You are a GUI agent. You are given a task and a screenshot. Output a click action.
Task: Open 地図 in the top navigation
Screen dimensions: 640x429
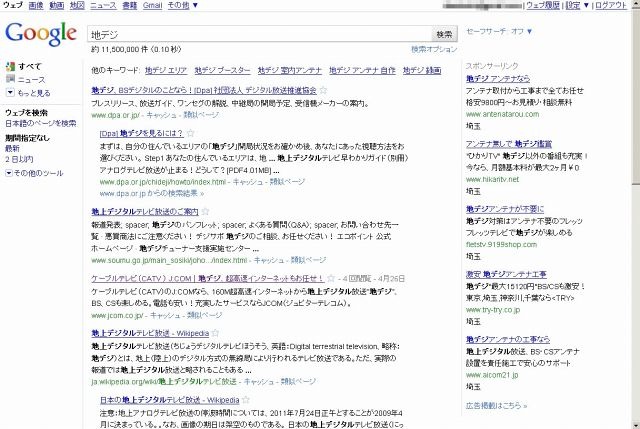coord(77,5)
